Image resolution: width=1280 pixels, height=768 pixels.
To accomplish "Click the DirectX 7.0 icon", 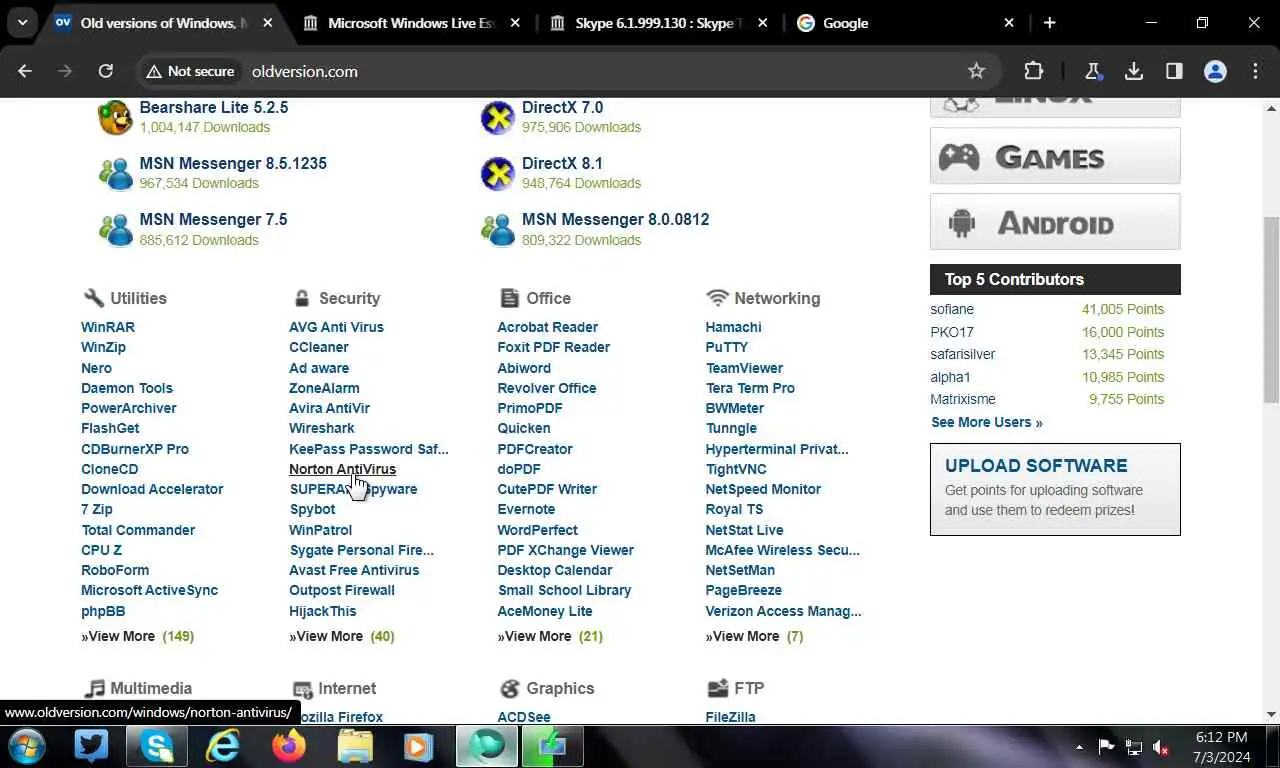I will click(x=497, y=117).
